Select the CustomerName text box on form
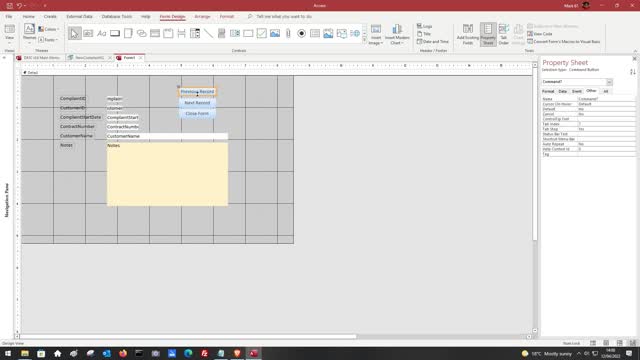Image resolution: width=640 pixels, height=360 pixels. [x=167, y=136]
